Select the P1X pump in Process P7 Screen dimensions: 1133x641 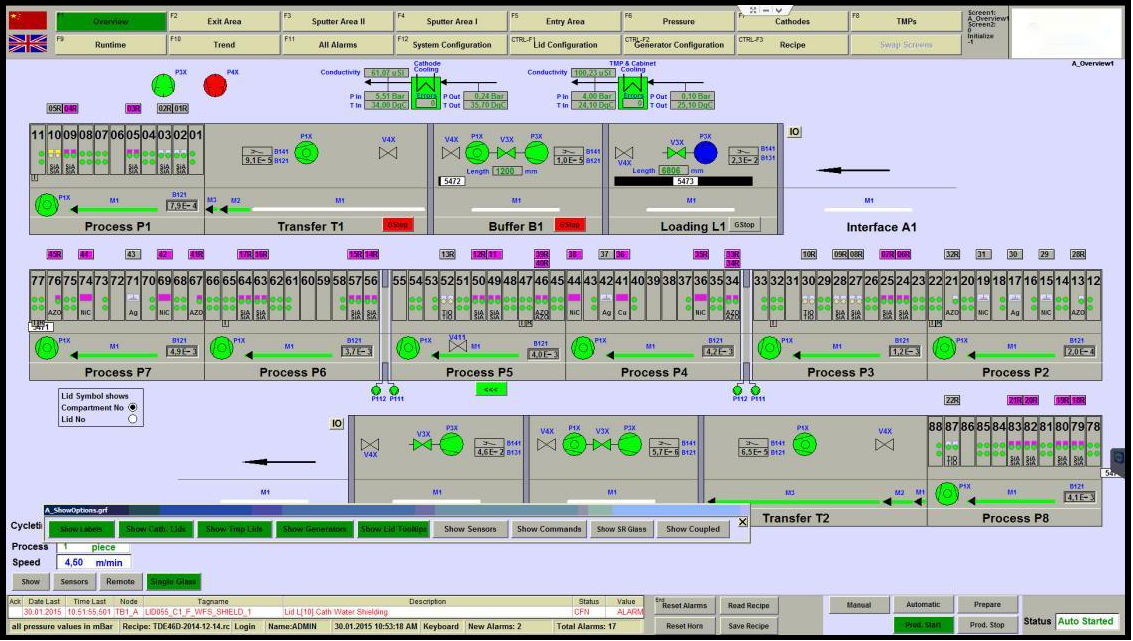[x=46, y=348]
